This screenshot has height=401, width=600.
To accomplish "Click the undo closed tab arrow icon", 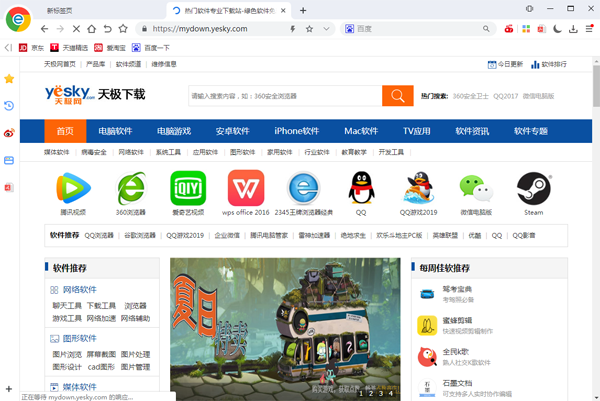I will [x=108, y=29].
